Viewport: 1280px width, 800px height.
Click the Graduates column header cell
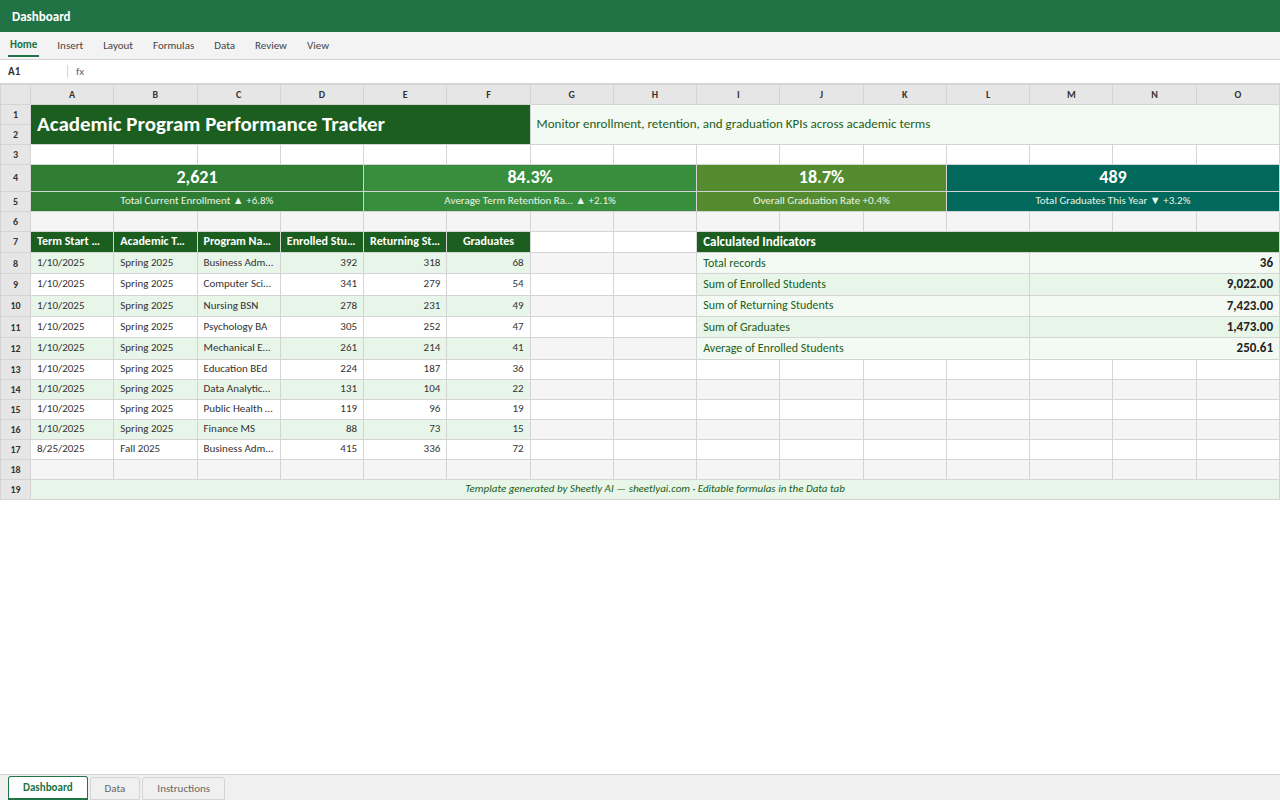(x=489, y=242)
